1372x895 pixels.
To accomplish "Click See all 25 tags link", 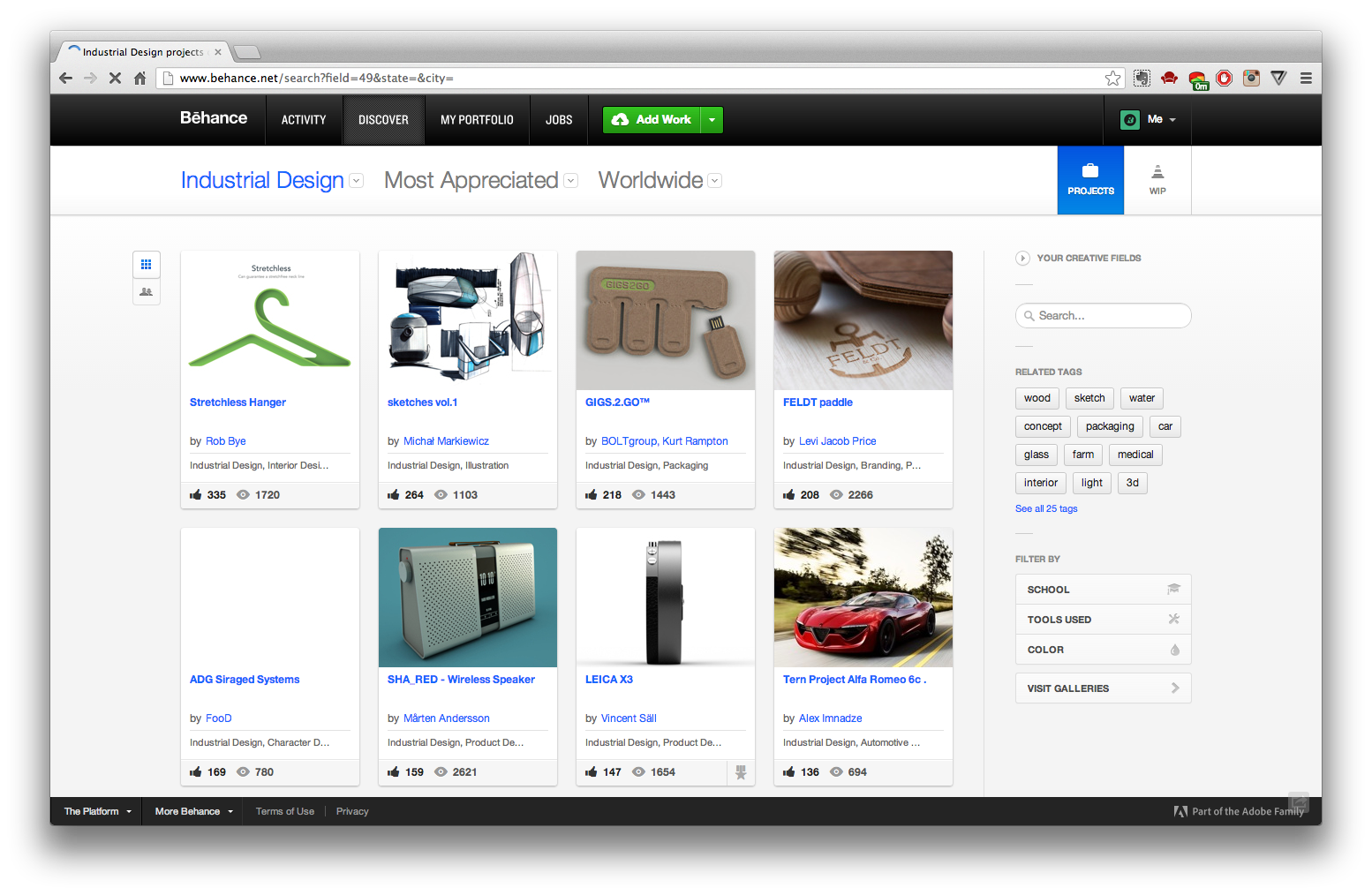I will click(1046, 509).
